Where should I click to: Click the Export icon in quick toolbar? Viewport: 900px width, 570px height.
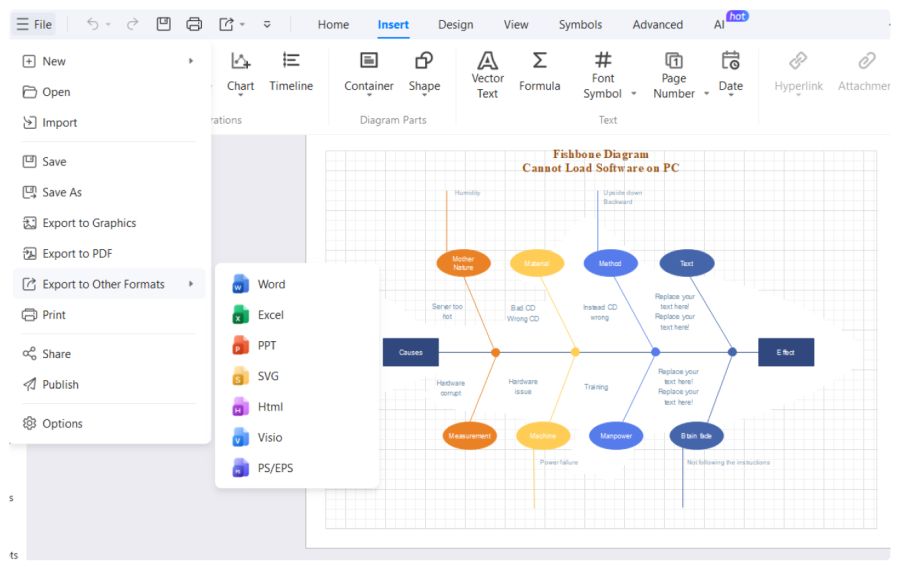(x=226, y=24)
